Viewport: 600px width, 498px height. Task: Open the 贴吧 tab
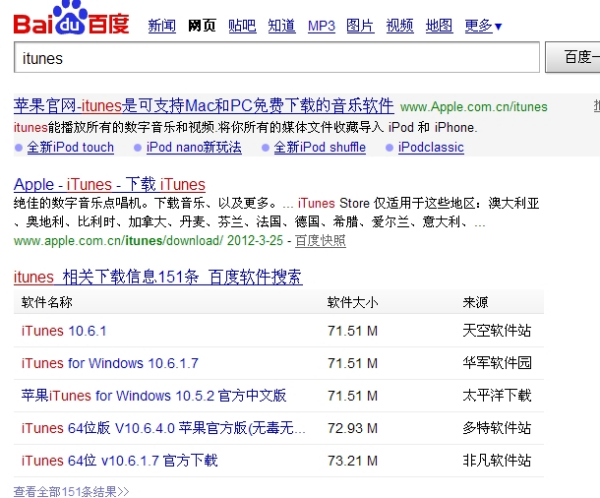[x=242, y=26]
